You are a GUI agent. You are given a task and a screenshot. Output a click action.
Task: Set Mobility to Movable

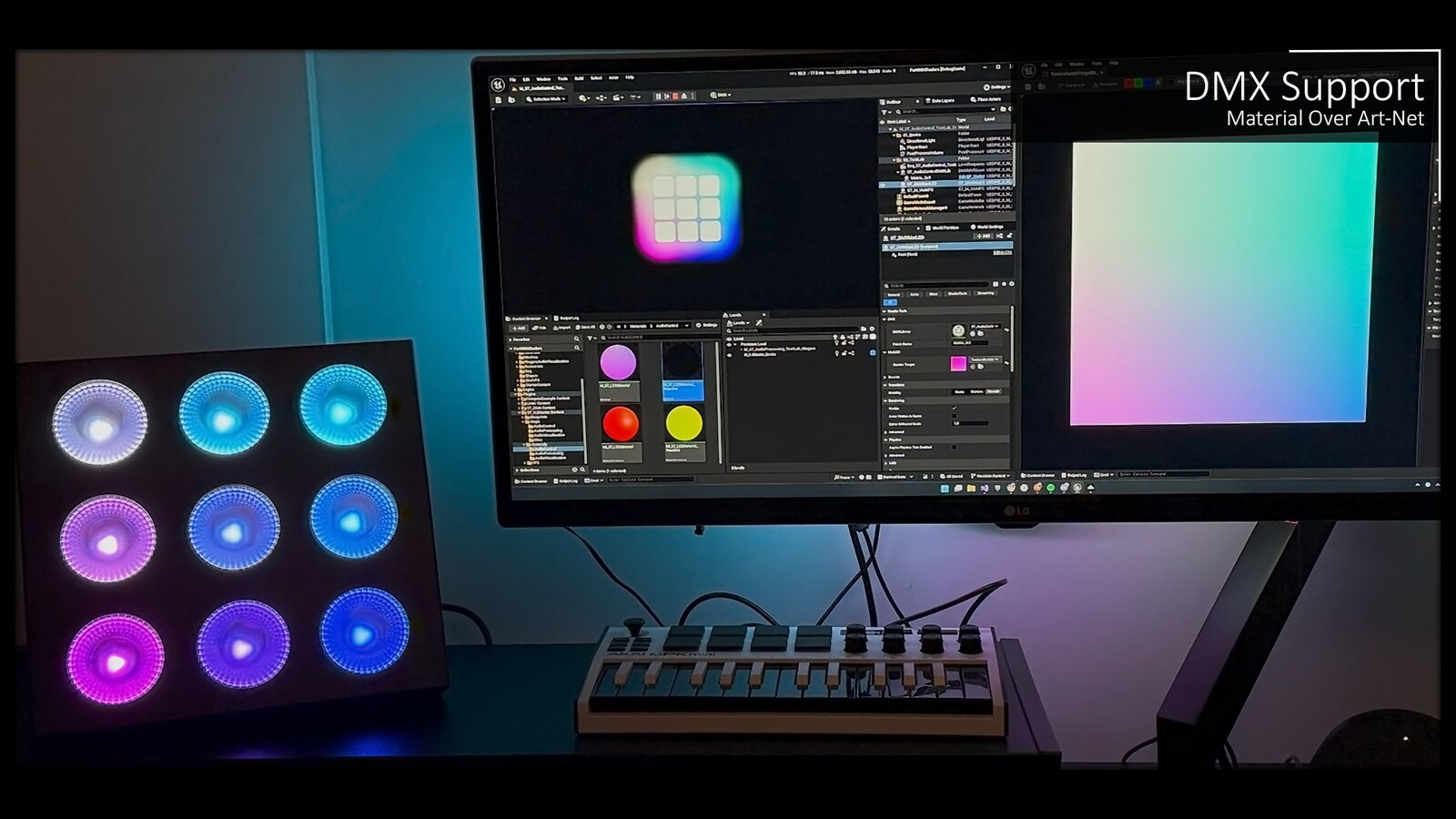pyautogui.click(x=994, y=391)
